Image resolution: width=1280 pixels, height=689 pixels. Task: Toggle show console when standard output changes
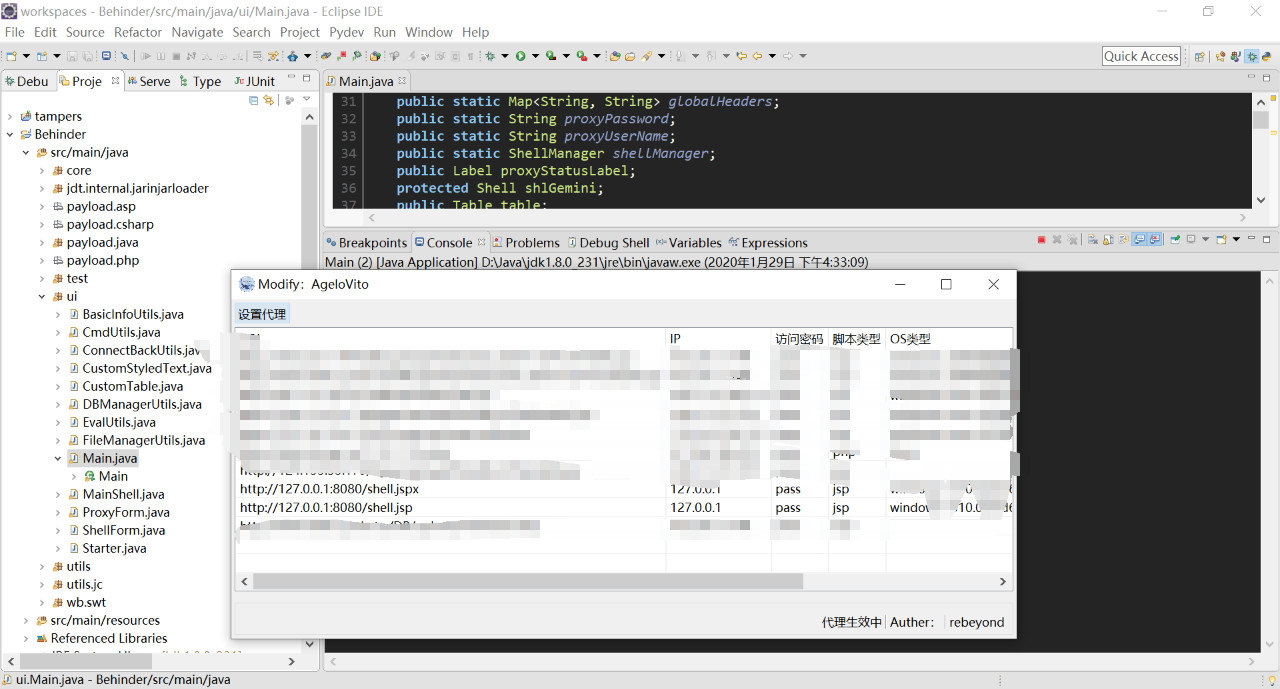point(1140,240)
